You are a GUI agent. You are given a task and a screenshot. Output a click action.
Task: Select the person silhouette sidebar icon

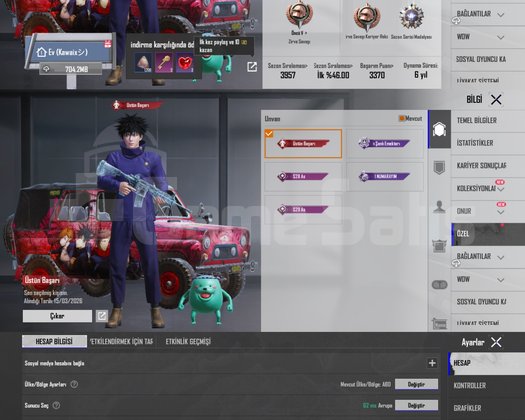(x=439, y=206)
